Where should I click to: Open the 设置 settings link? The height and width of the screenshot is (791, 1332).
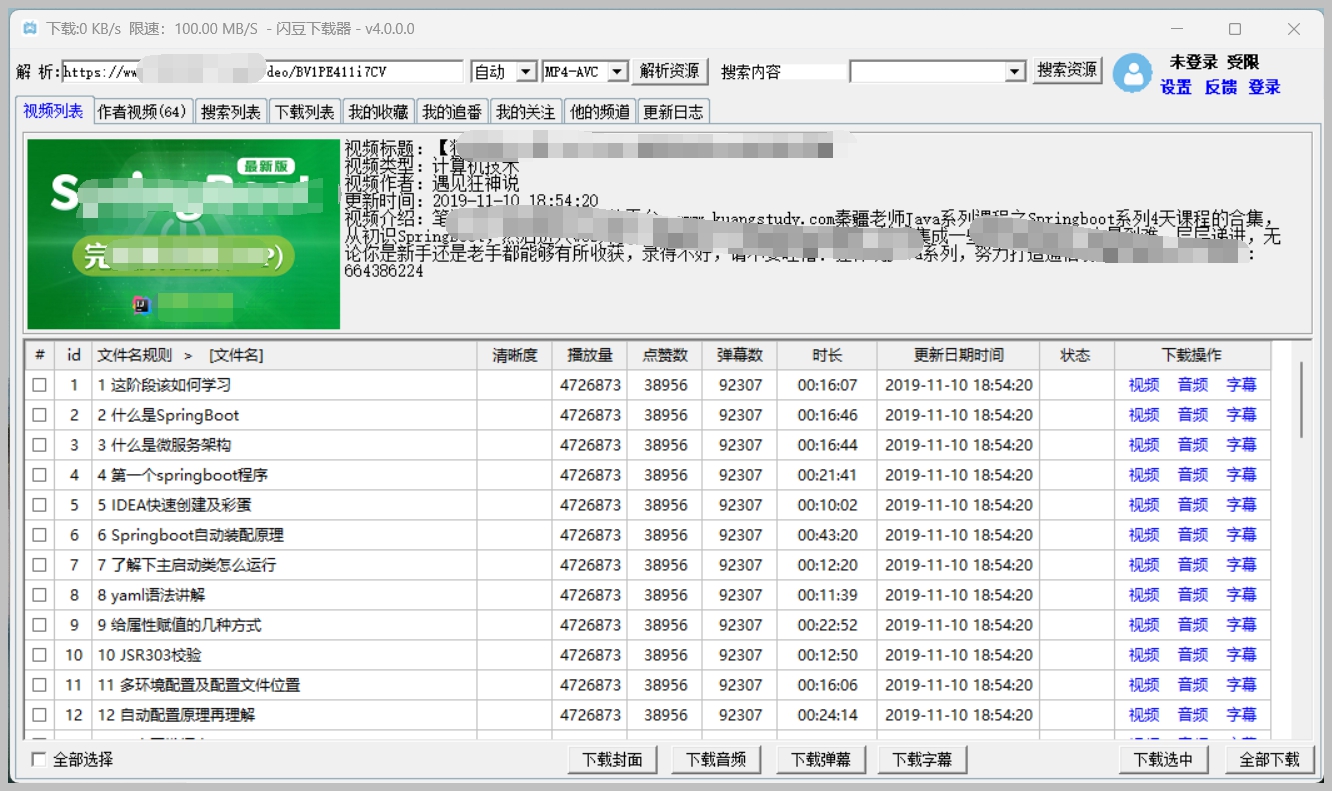tap(1176, 87)
